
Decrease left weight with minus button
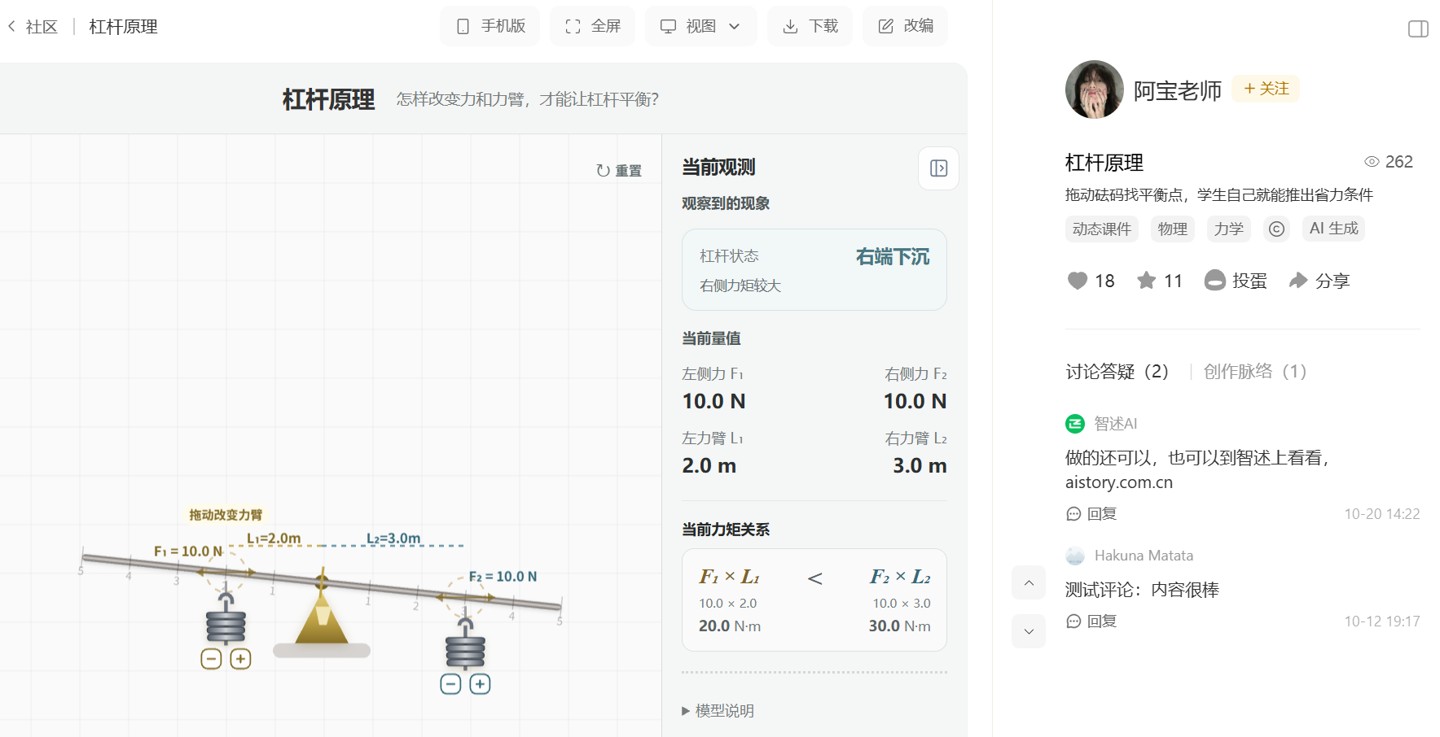pyautogui.click(x=211, y=659)
